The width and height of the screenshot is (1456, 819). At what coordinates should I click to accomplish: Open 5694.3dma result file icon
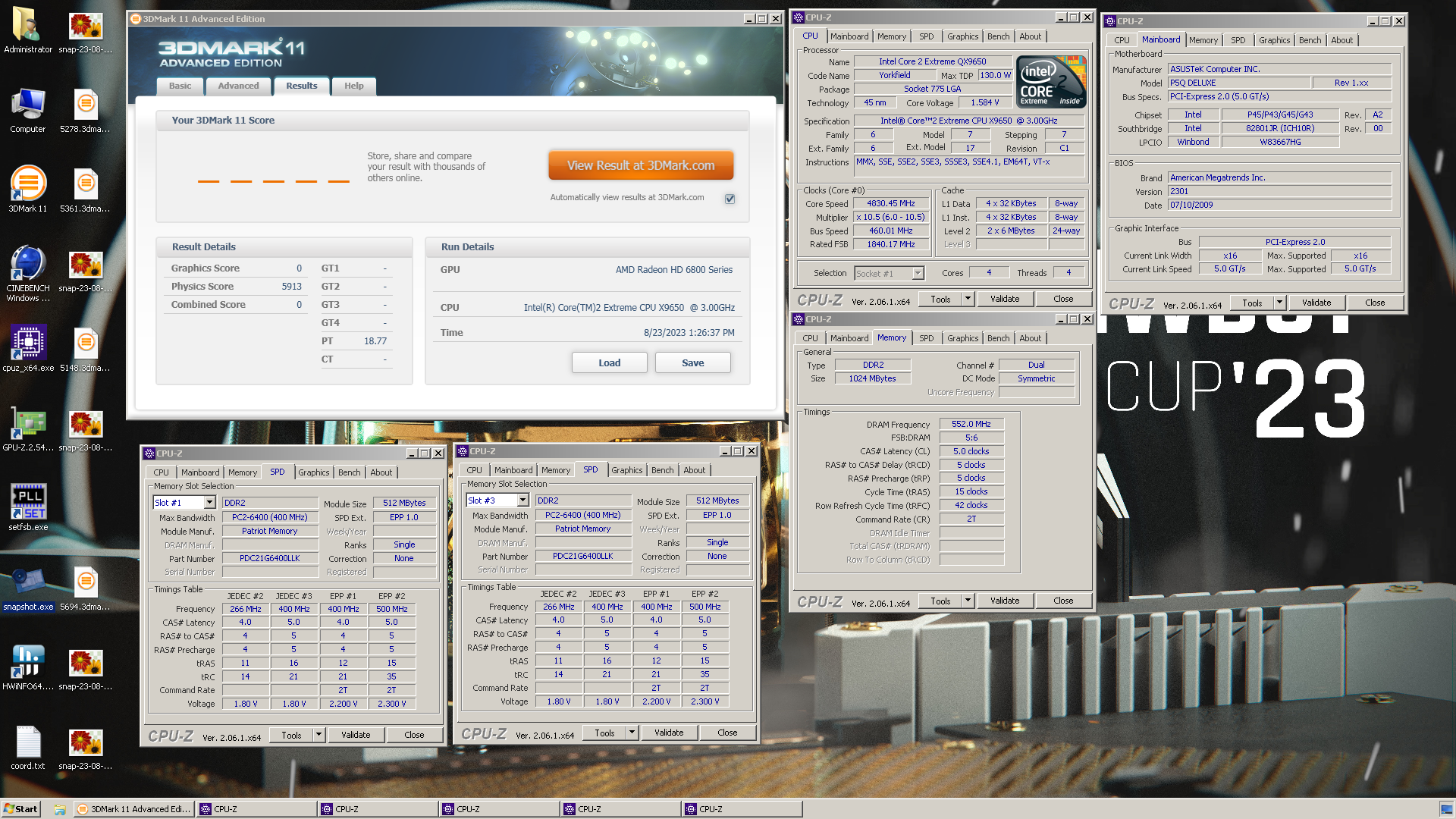click(x=86, y=588)
